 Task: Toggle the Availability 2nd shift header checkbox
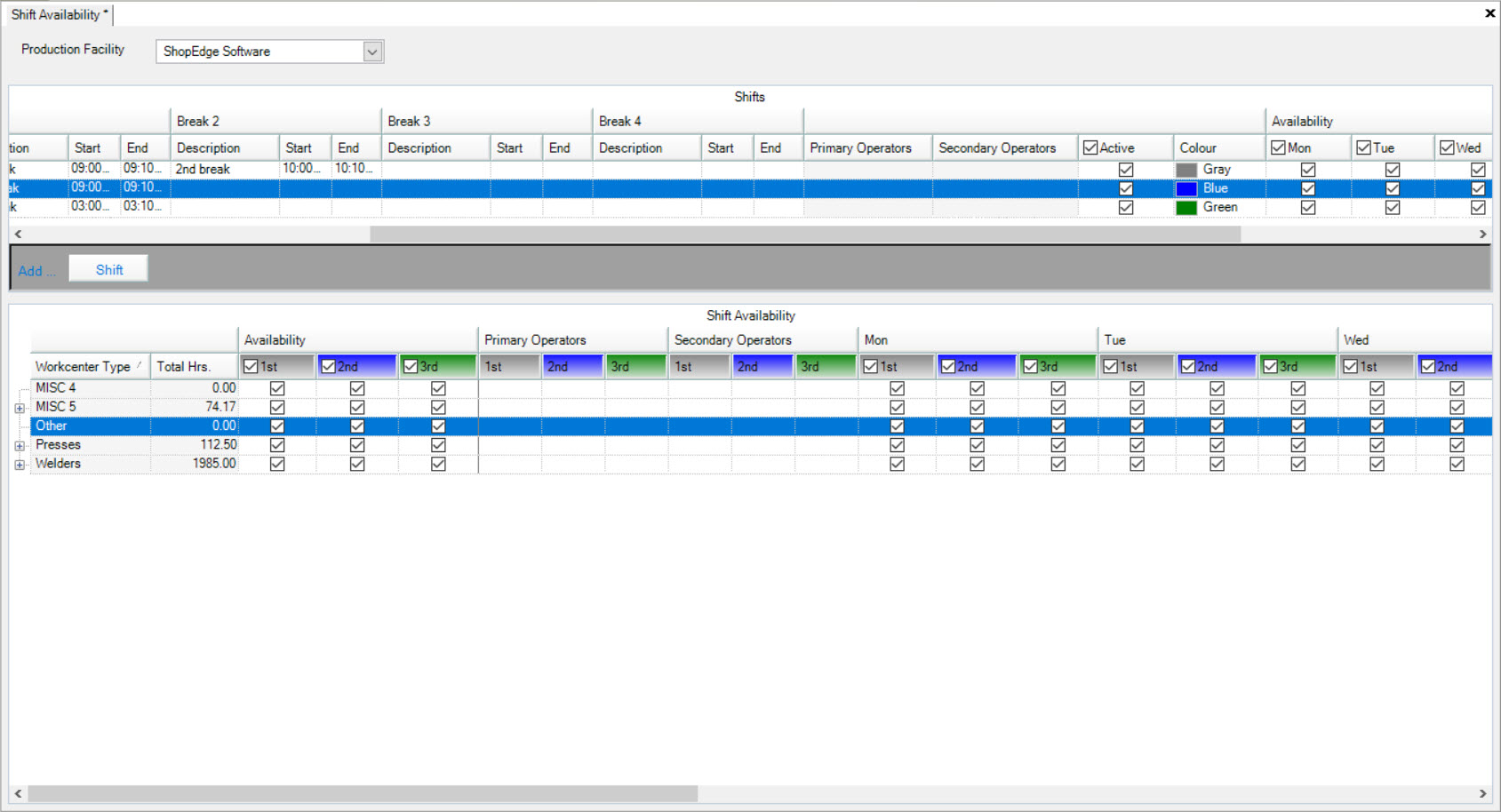328,366
